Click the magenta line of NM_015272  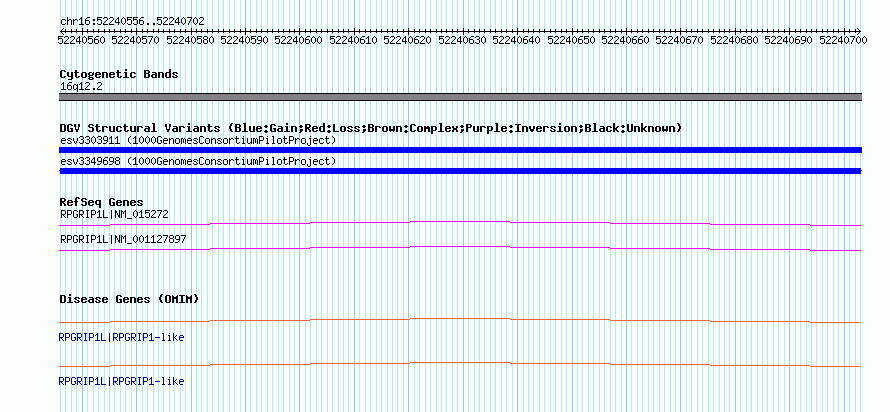[x=460, y=223]
